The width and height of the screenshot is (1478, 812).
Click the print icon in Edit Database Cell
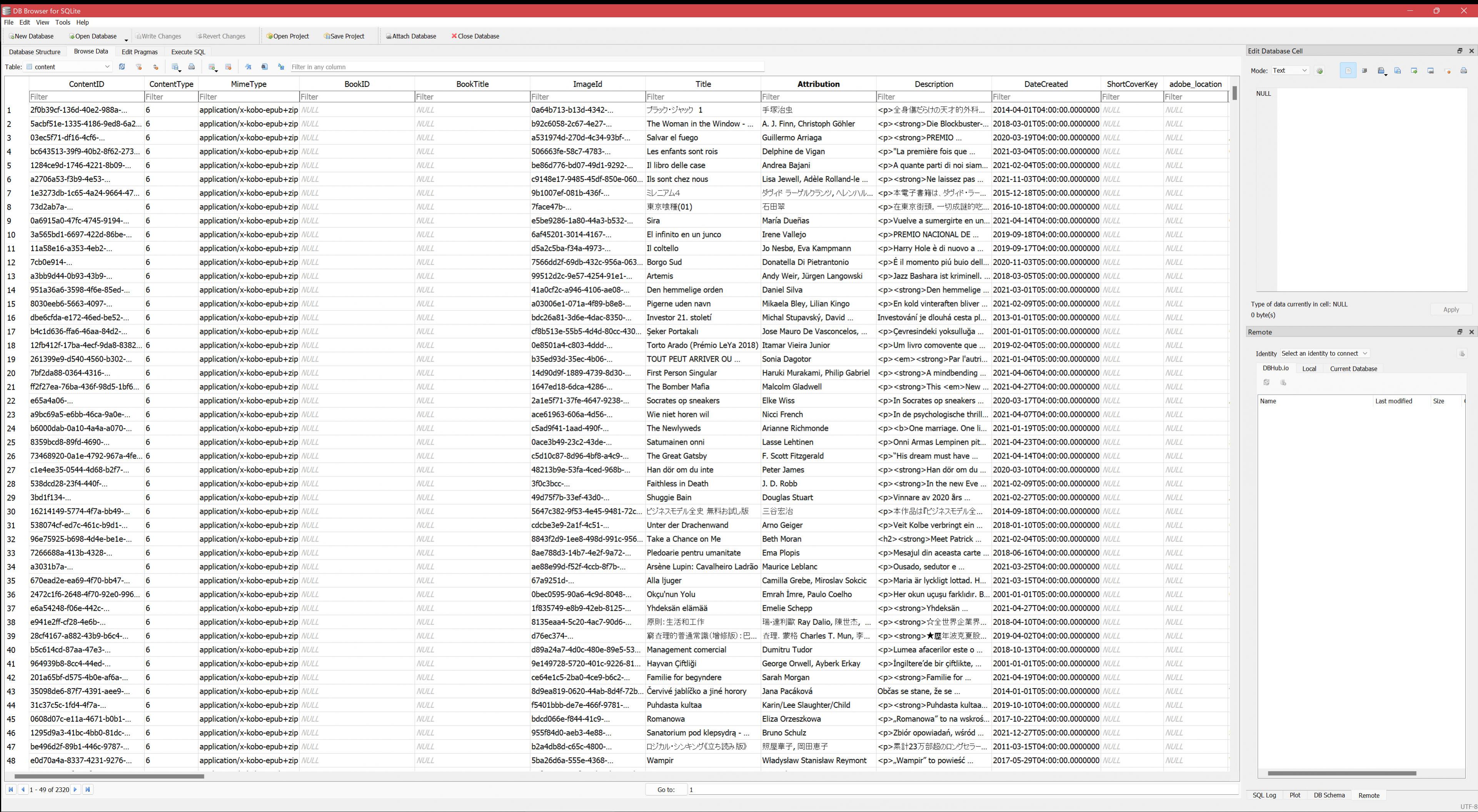tap(1464, 71)
